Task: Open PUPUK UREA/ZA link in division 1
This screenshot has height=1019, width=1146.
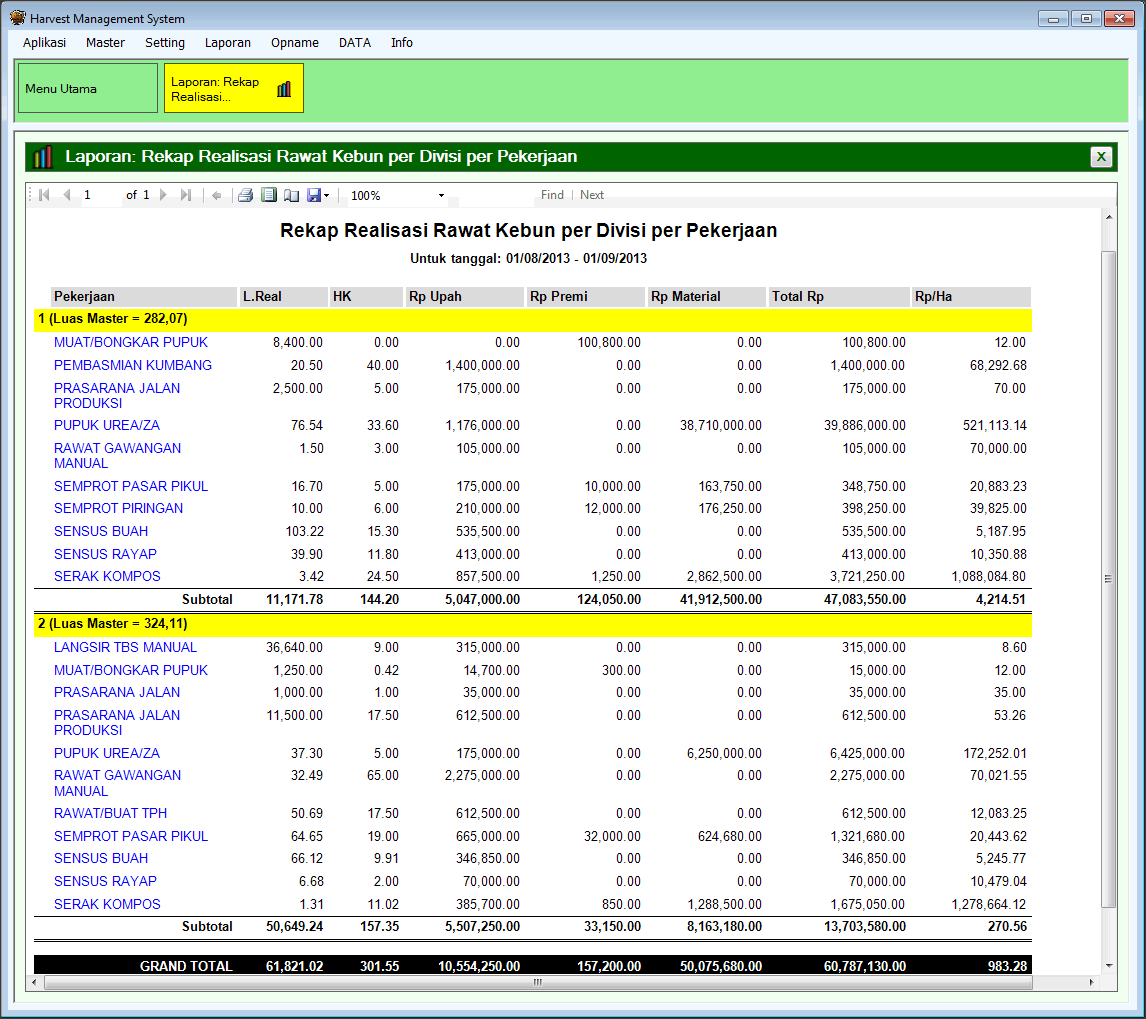Action: click(107, 425)
